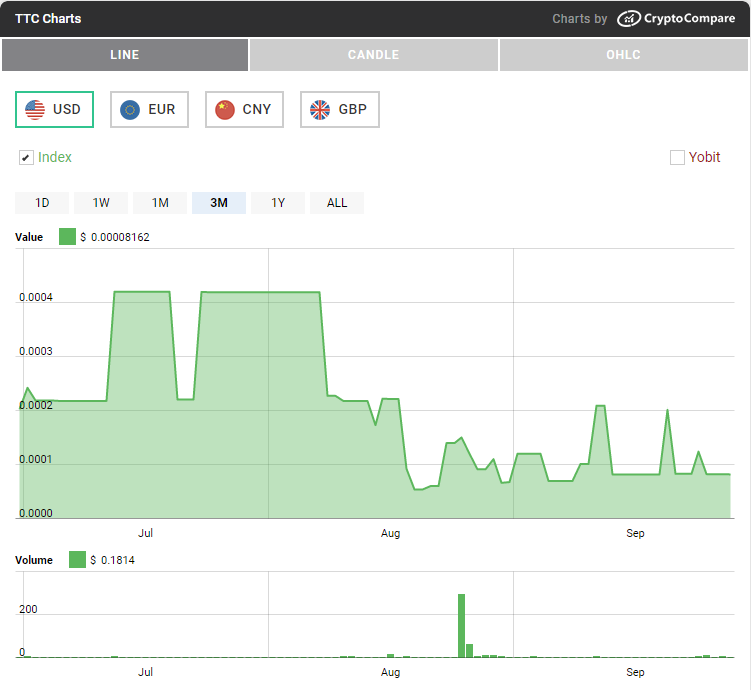Switch currency to CNY flag
Viewport: 751px width, 690px height.
coord(244,109)
